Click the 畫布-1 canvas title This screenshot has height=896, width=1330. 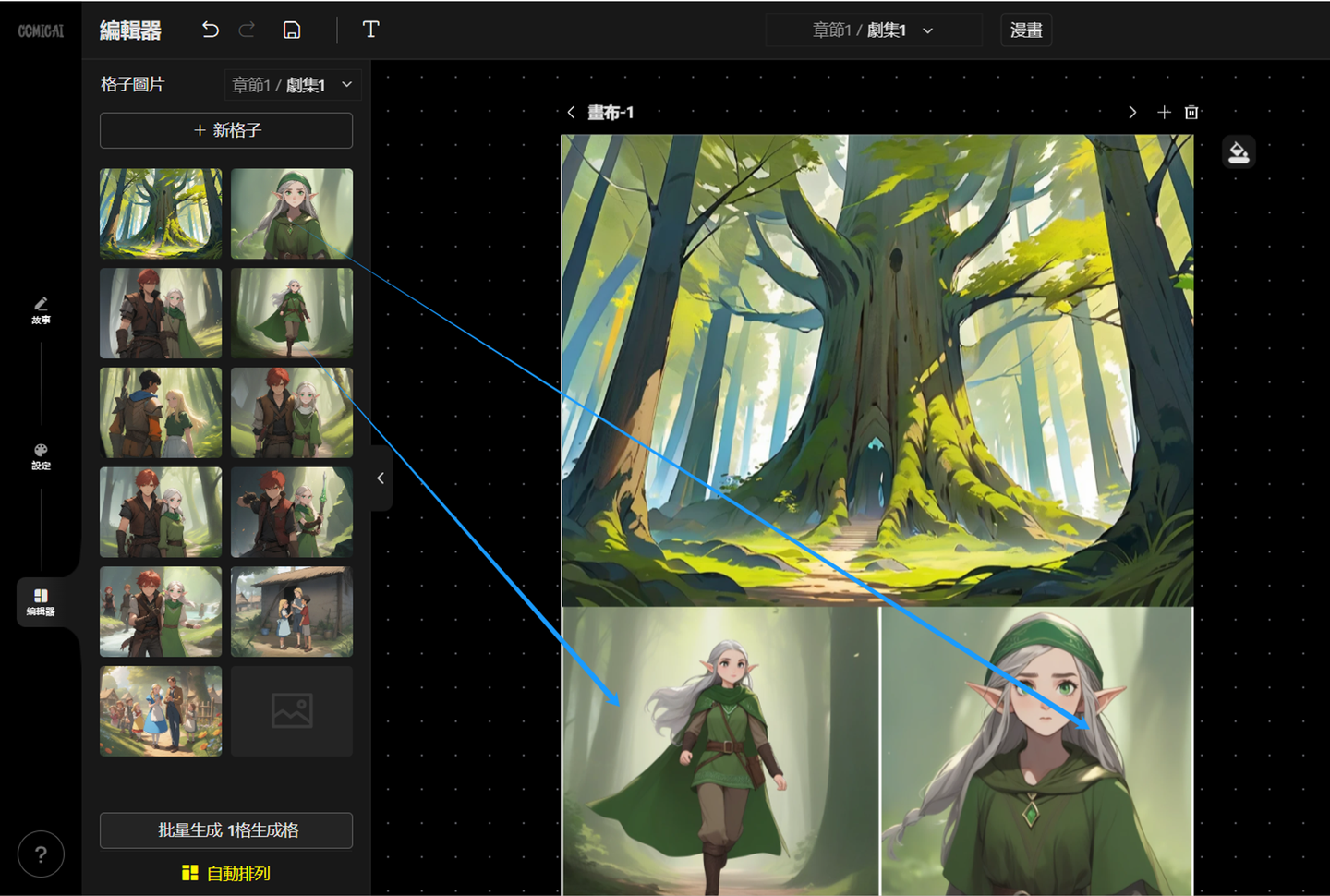[x=611, y=113]
